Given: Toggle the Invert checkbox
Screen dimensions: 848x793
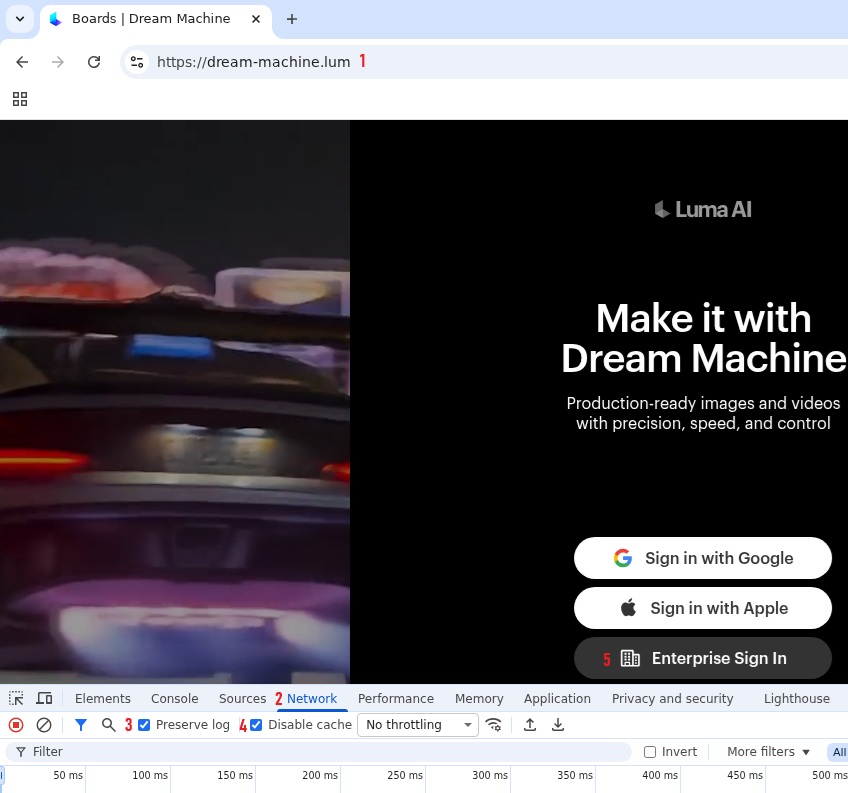Looking at the screenshot, I should pyautogui.click(x=650, y=752).
